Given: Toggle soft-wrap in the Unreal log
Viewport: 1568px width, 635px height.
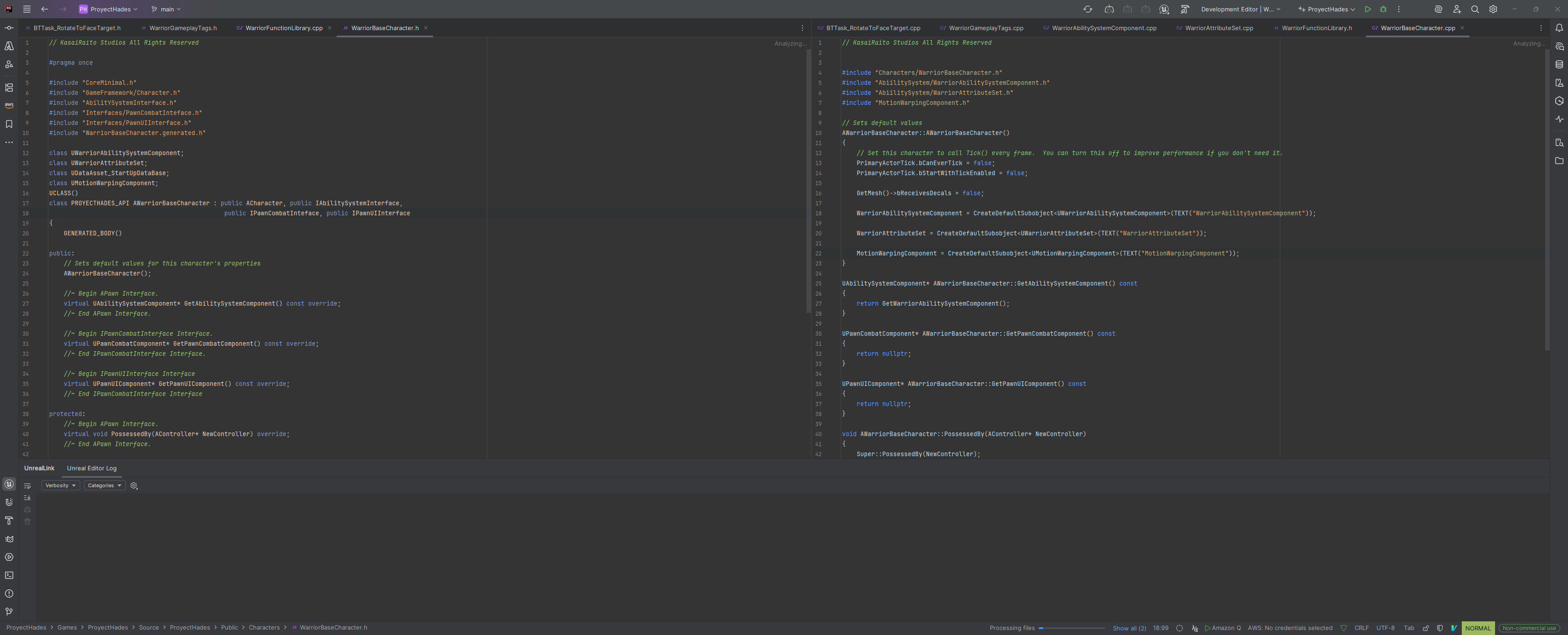Looking at the screenshot, I should (x=27, y=486).
